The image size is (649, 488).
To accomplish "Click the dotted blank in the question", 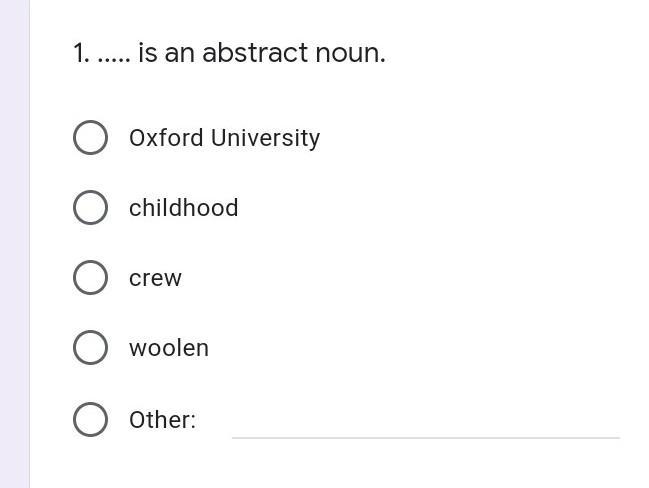I will tap(114, 56).
